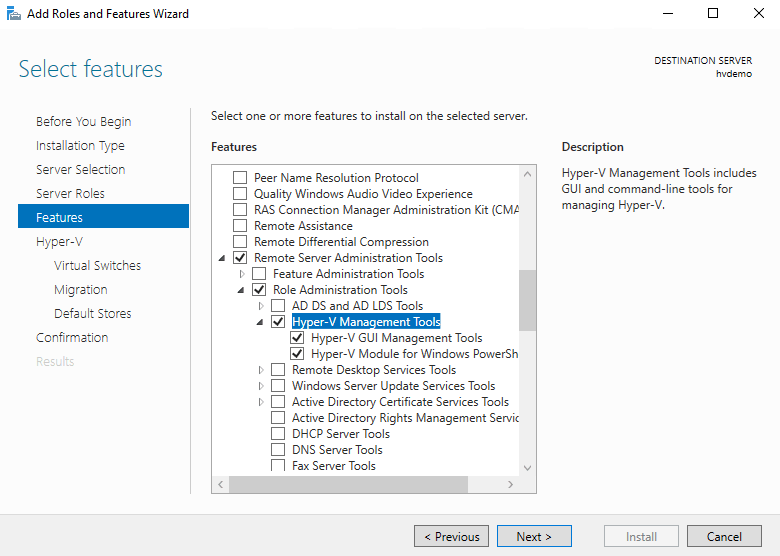780x556 pixels.
Task: Check the Fax Server Tools checkbox
Action: 278,465
